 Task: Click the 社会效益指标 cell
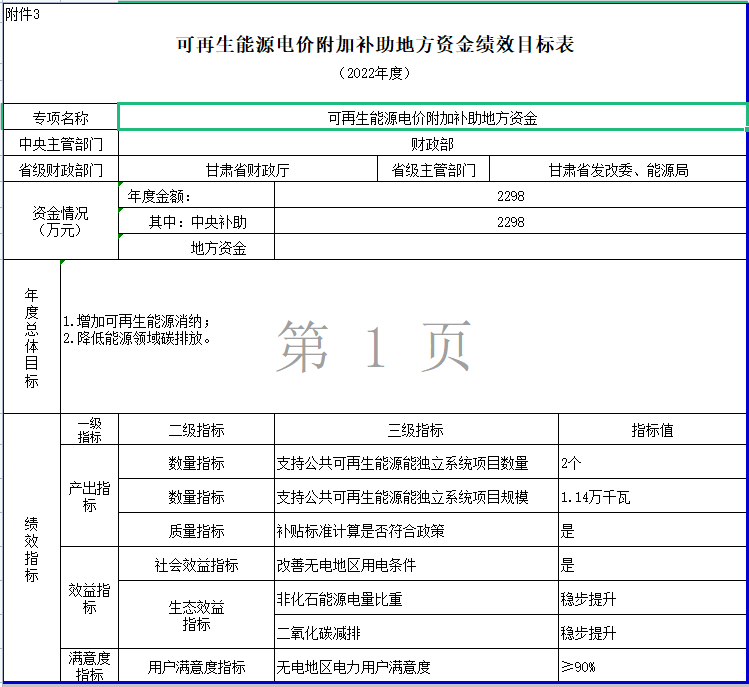(196, 565)
